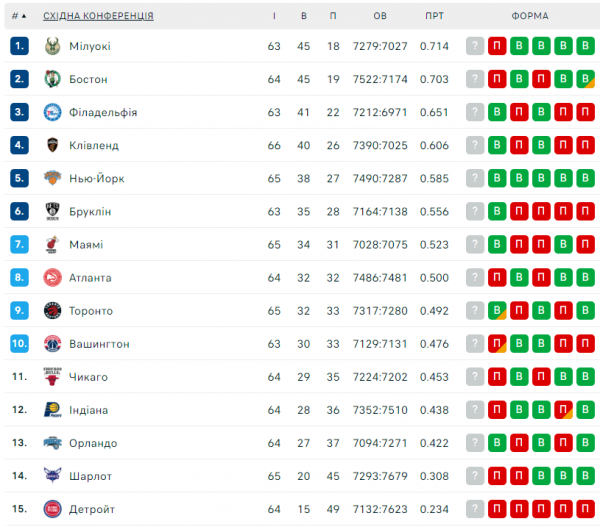The image size is (600, 527).
Task: Click the Toronto Raptors team logo
Action: (x=53, y=311)
